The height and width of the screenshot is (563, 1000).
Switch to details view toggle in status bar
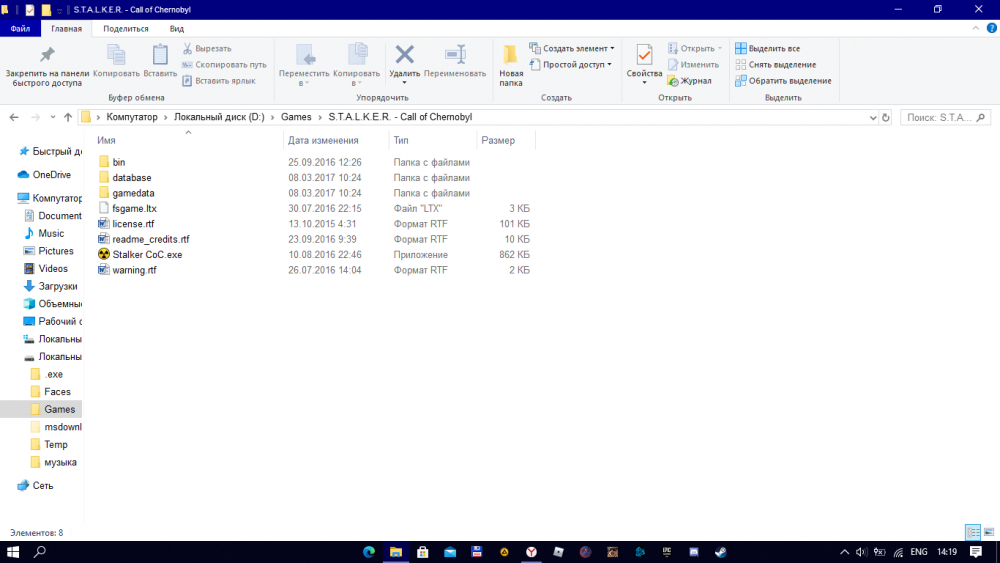coord(973,533)
